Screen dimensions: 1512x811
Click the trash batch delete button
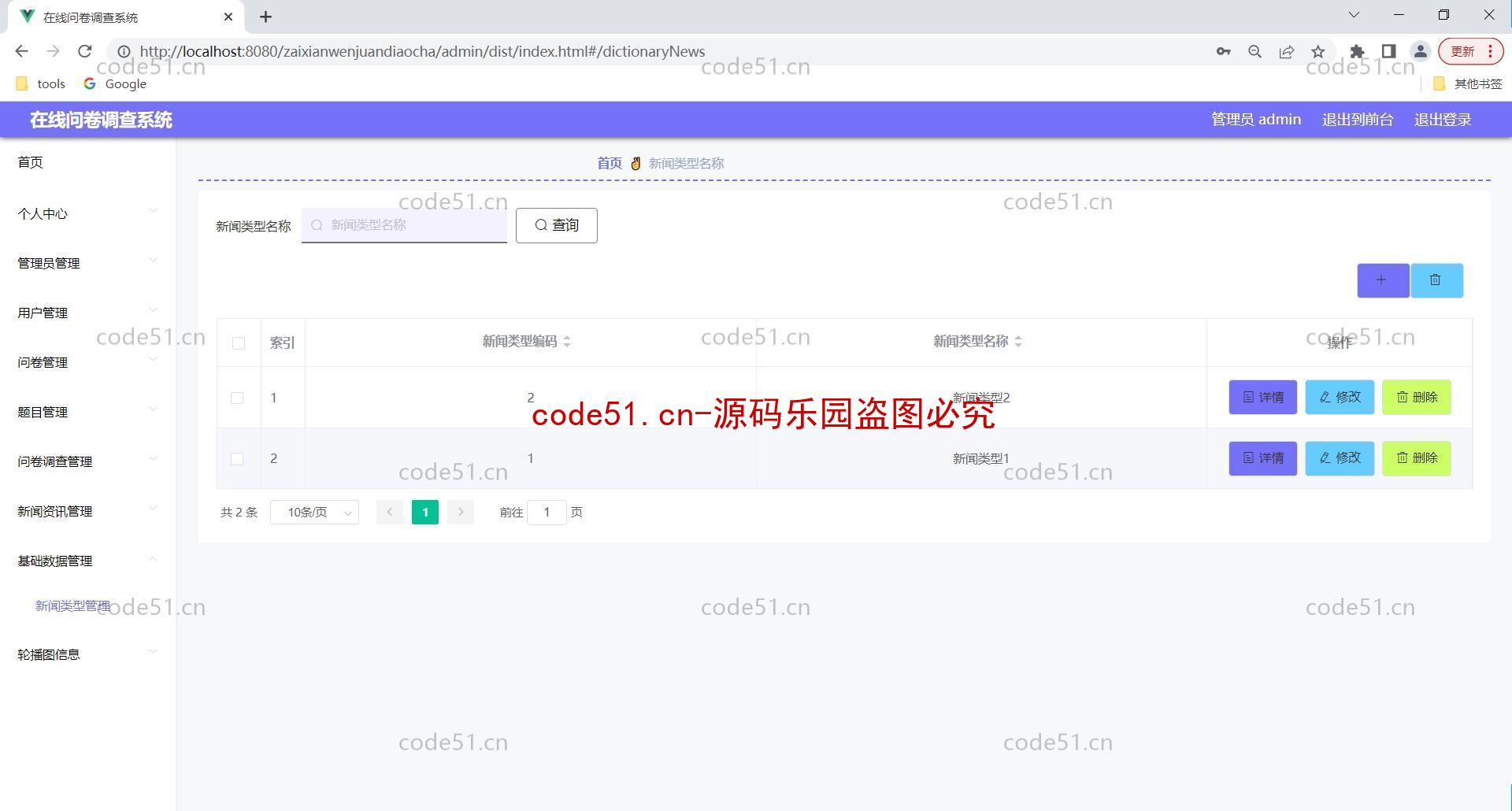click(x=1436, y=280)
